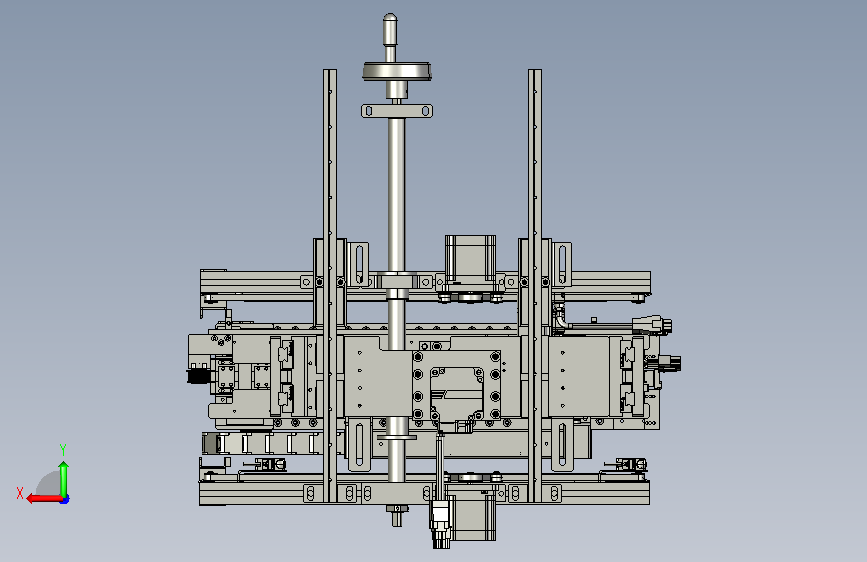Select the right tall vertical rail
The width and height of the screenshot is (867, 562).
[x=535, y=285]
